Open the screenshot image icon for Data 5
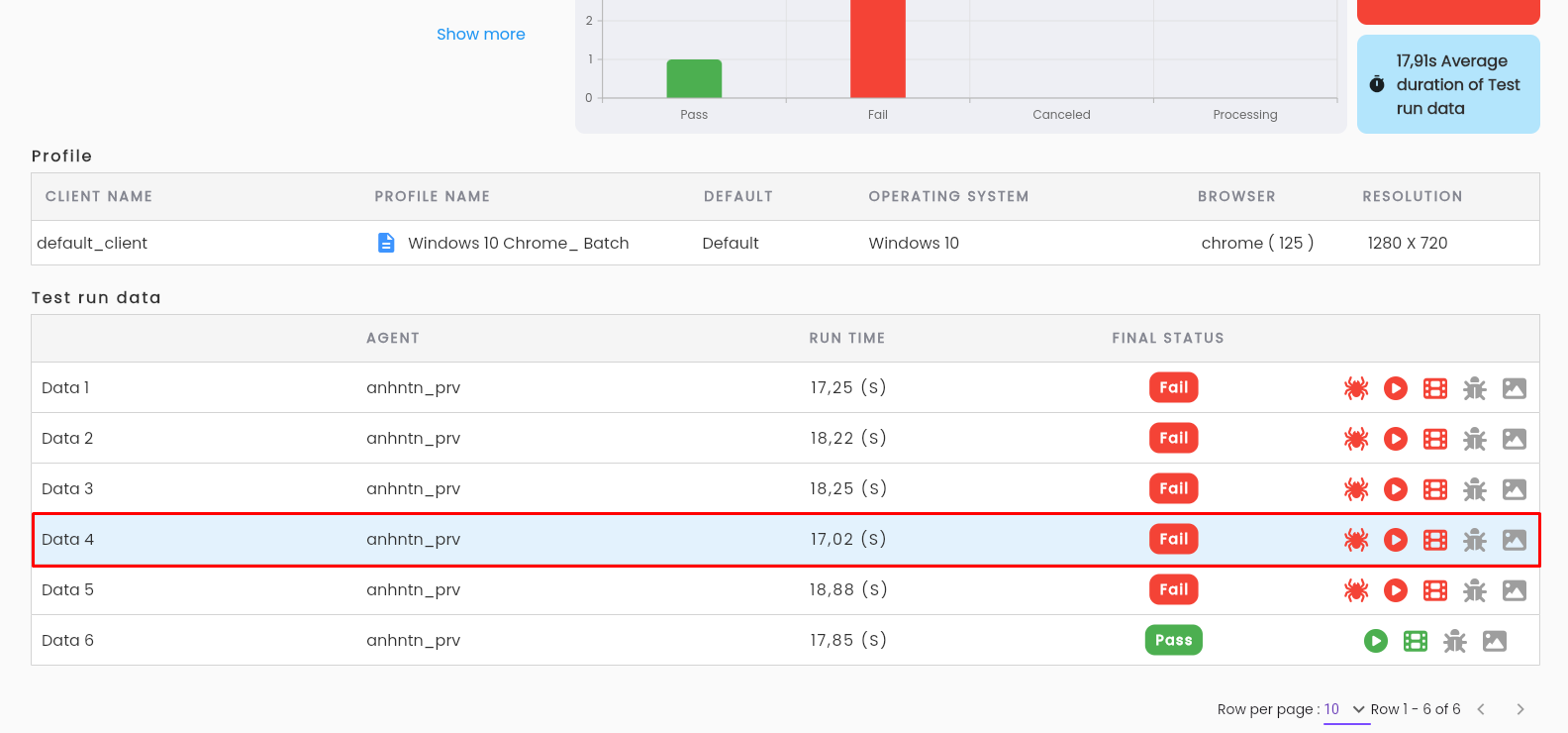 [1515, 590]
